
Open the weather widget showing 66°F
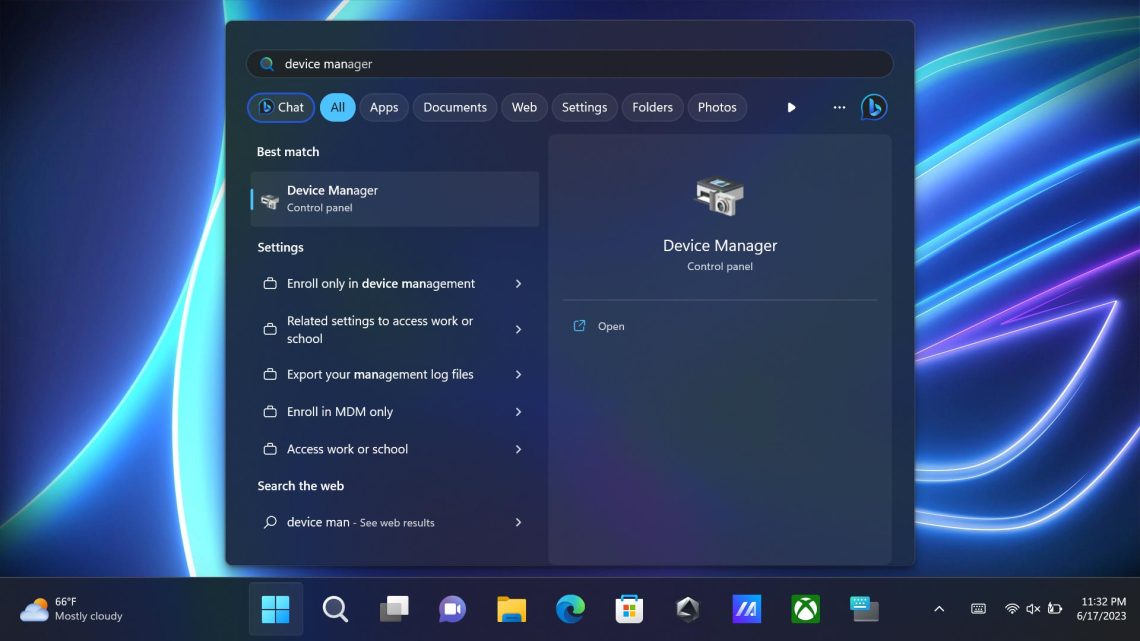pos(71,609)
